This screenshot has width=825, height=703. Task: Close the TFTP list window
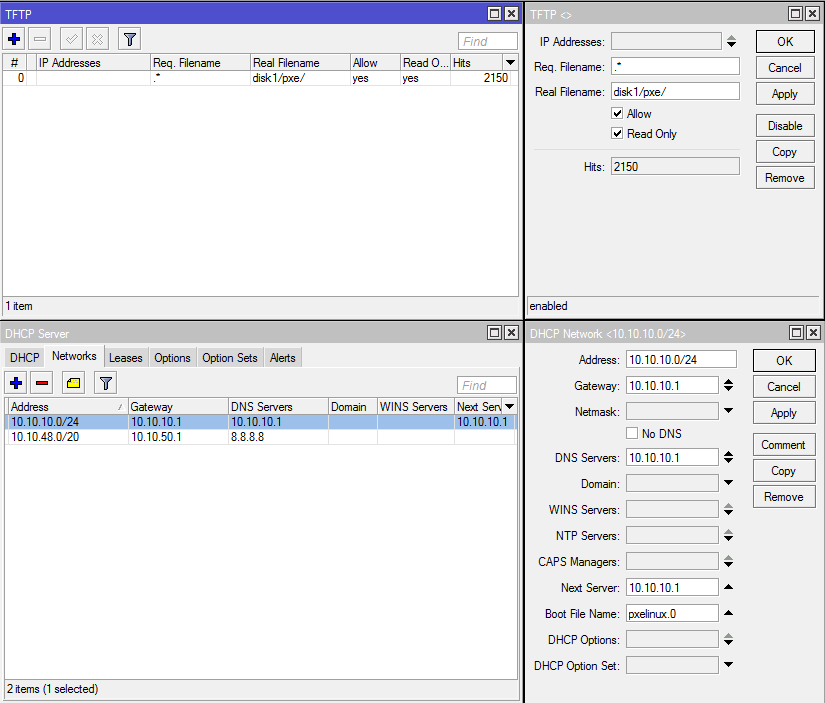511,14
